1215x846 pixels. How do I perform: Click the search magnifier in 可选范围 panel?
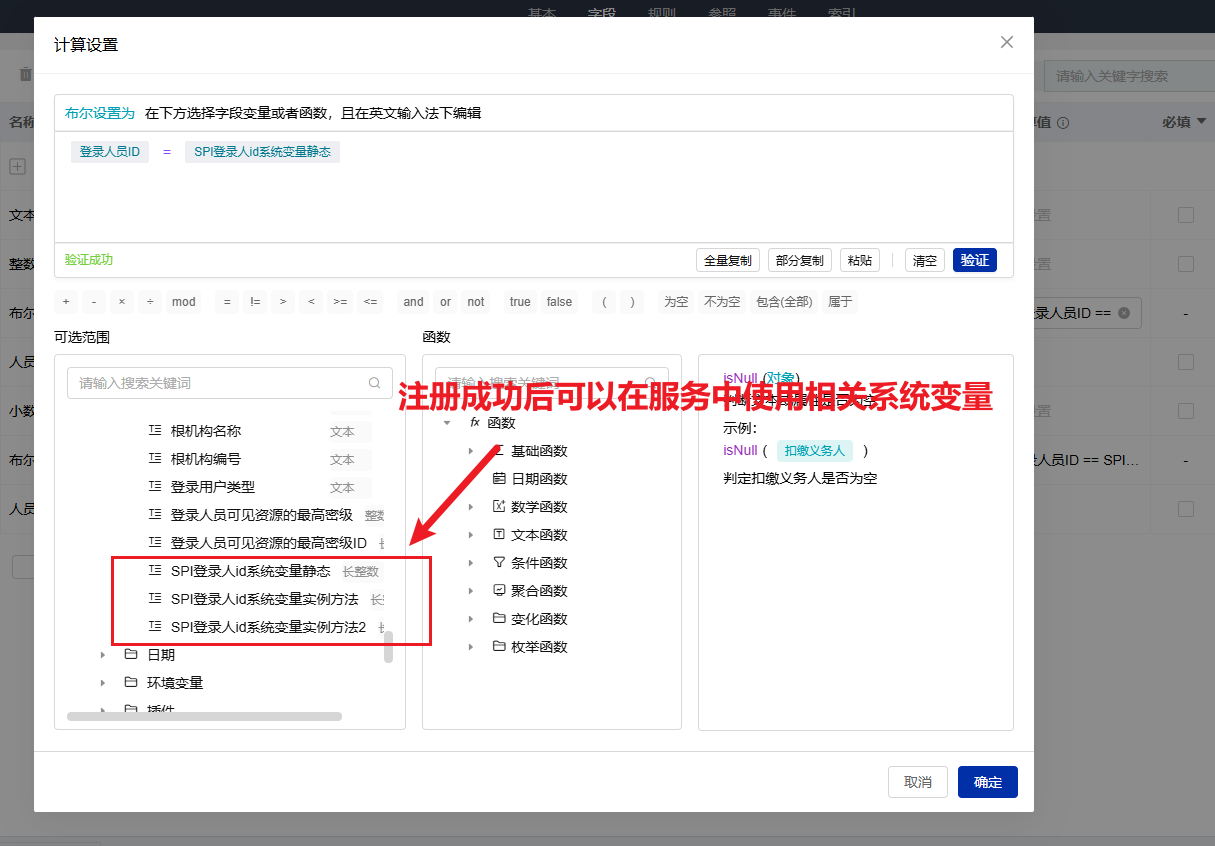coord(375,383)
